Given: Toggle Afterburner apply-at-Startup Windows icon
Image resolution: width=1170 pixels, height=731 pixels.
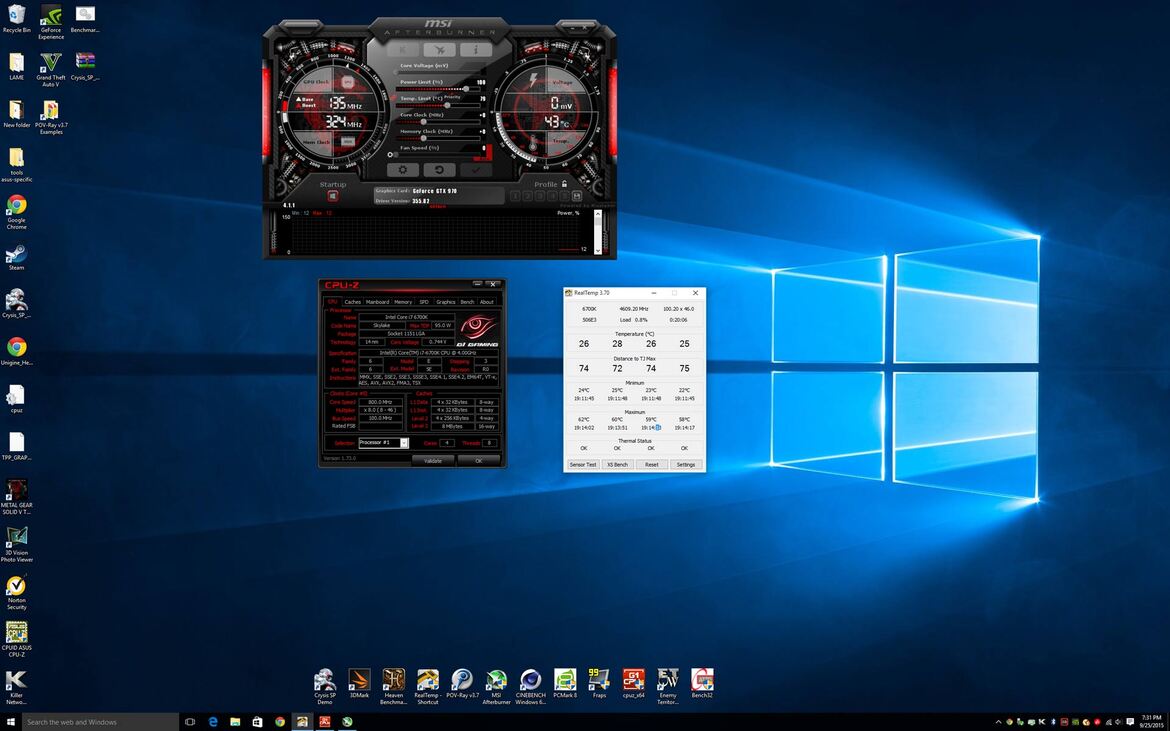Looking at the screenshot, I should pos(333,195).
